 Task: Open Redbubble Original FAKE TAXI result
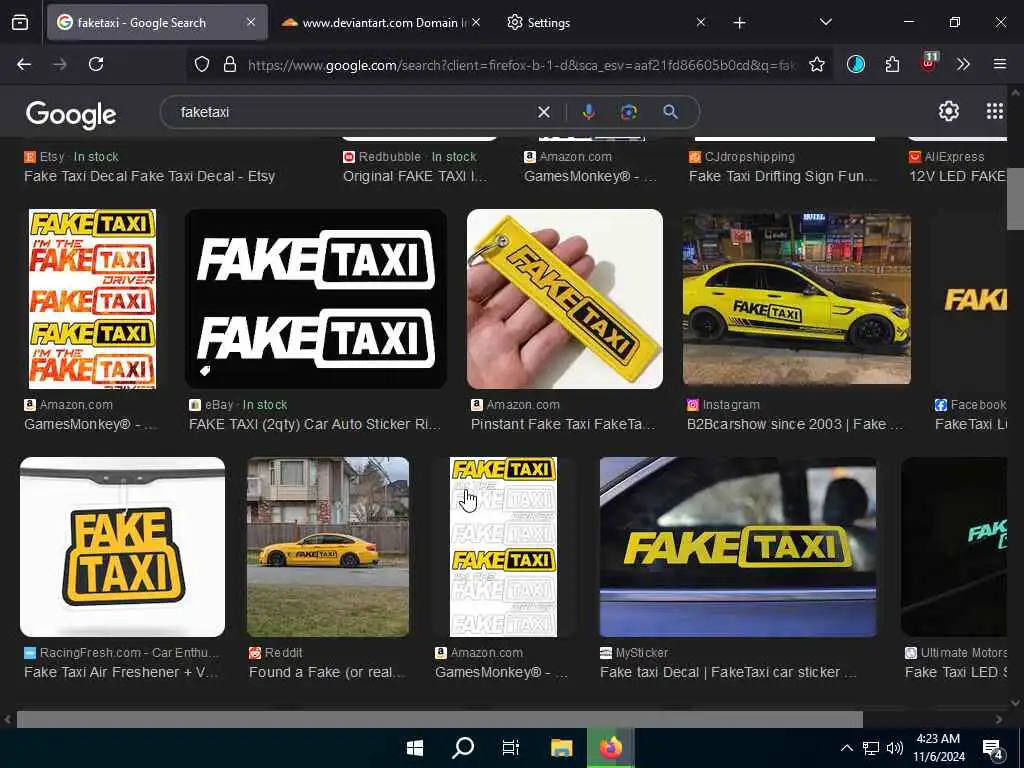(415, 176)
